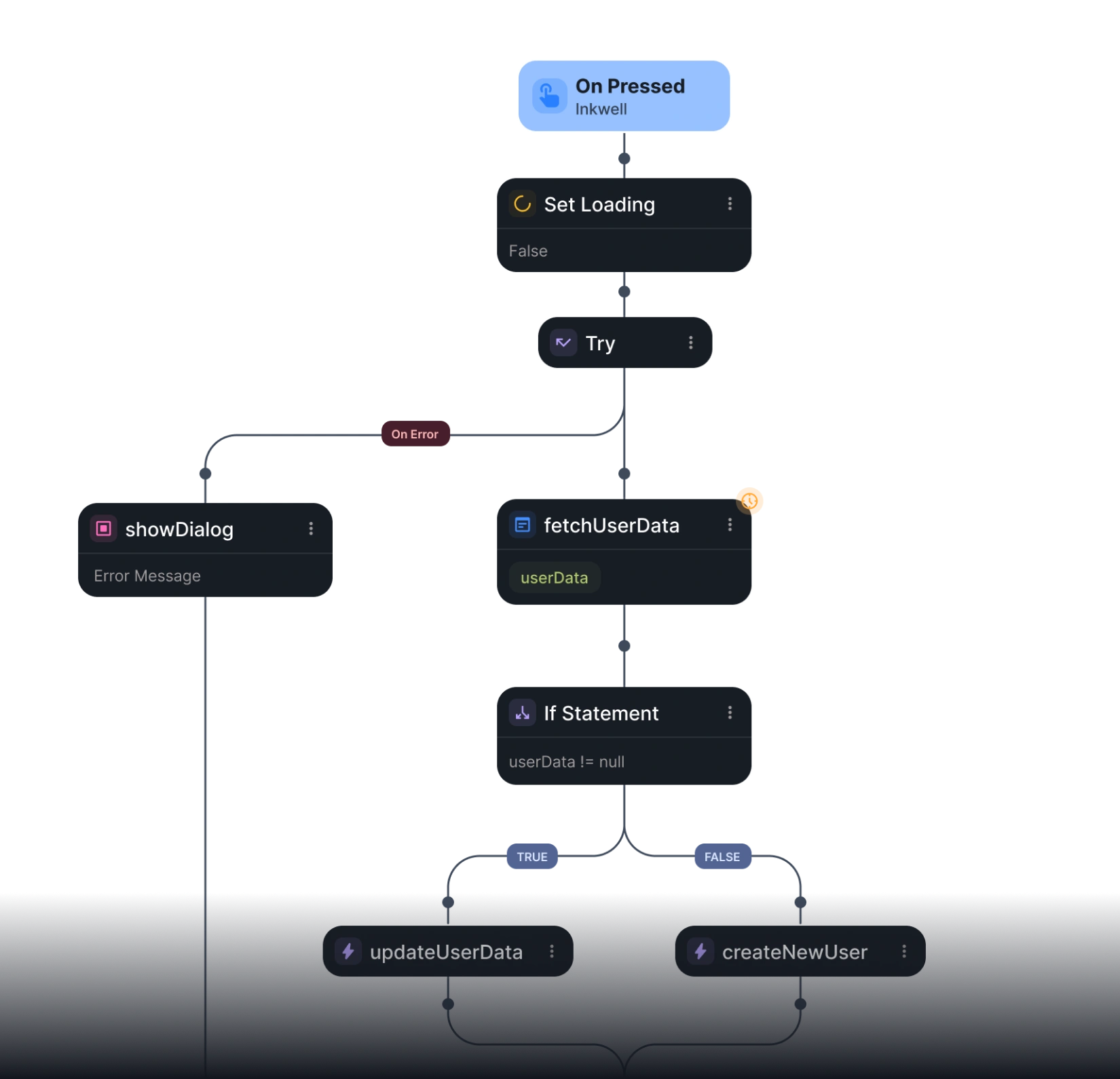1120x1079 pixels.
Task: Click the connector dot above createNewUser
Action: pyautogui.click(x=800, y=903)
